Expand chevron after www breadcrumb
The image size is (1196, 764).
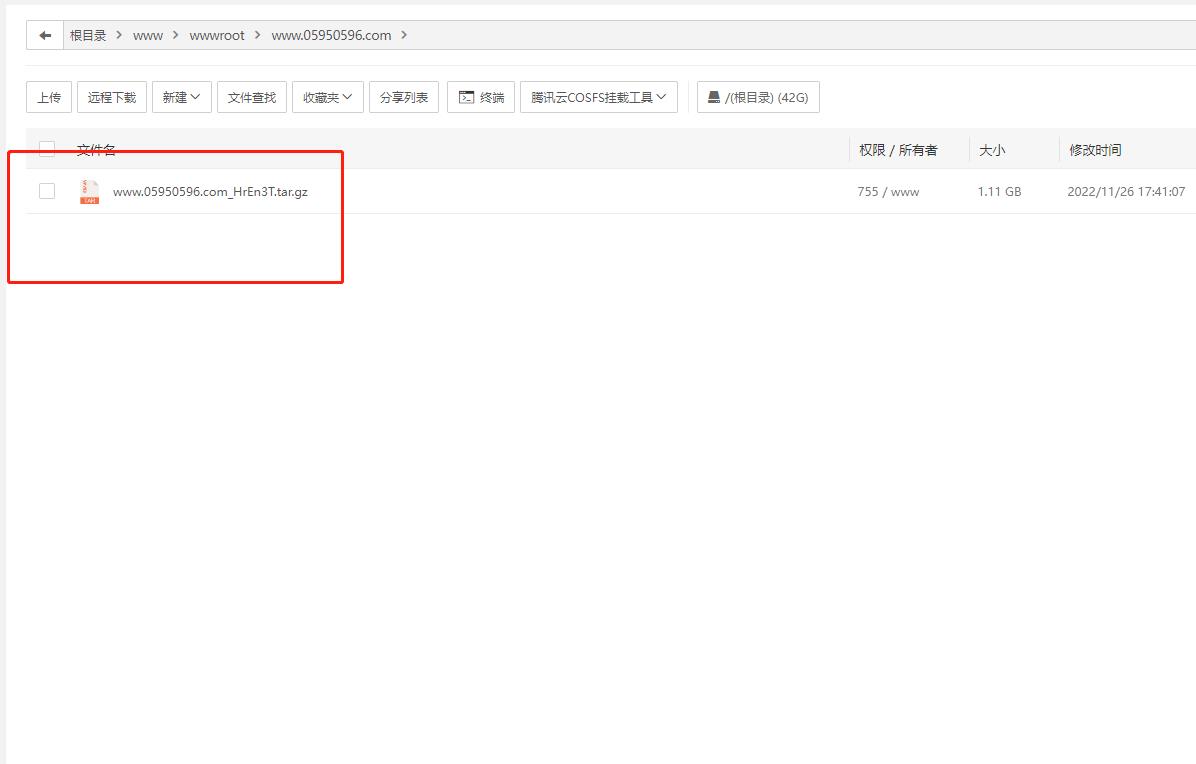coord(175,35)
